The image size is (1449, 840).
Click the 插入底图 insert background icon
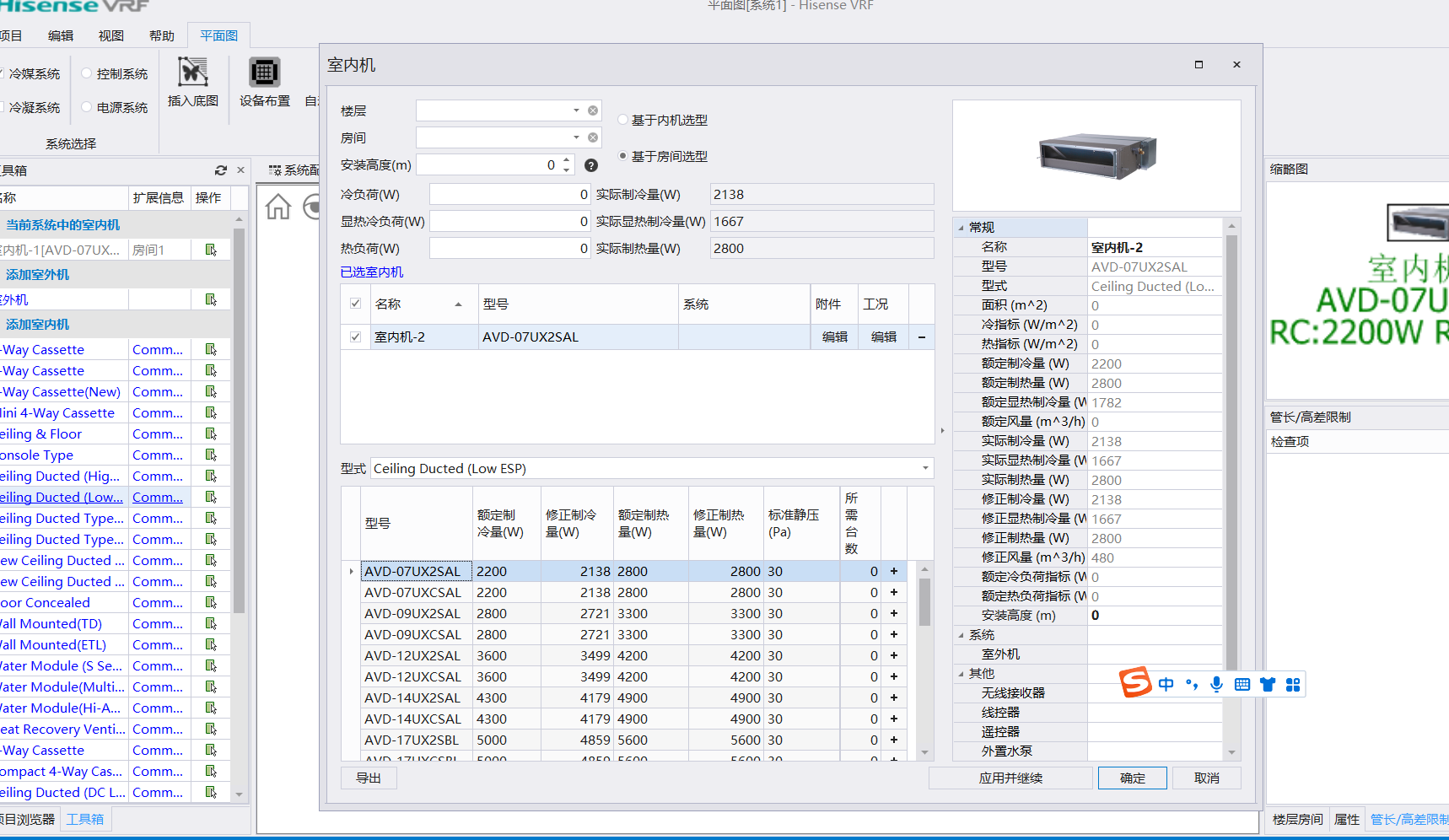click(x=193, y=73)
